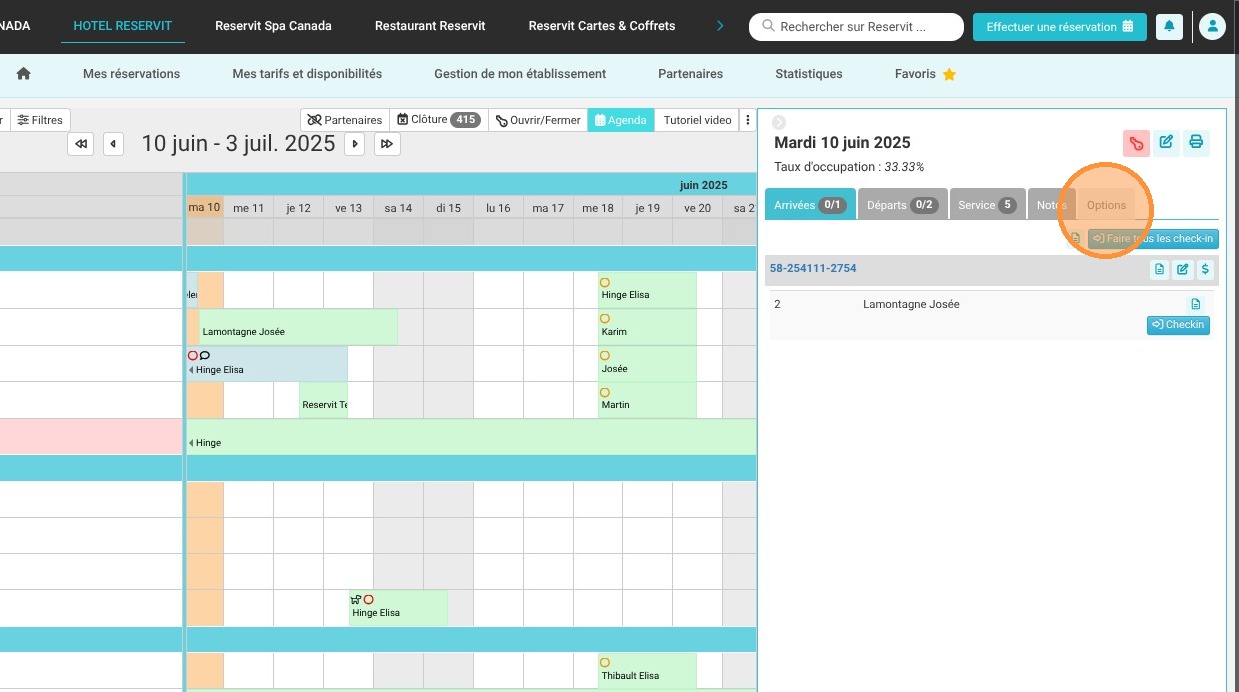1239x692 pixels.
Task: Open document icon in Lamontagne Josée row
Action: point(1195,304)
